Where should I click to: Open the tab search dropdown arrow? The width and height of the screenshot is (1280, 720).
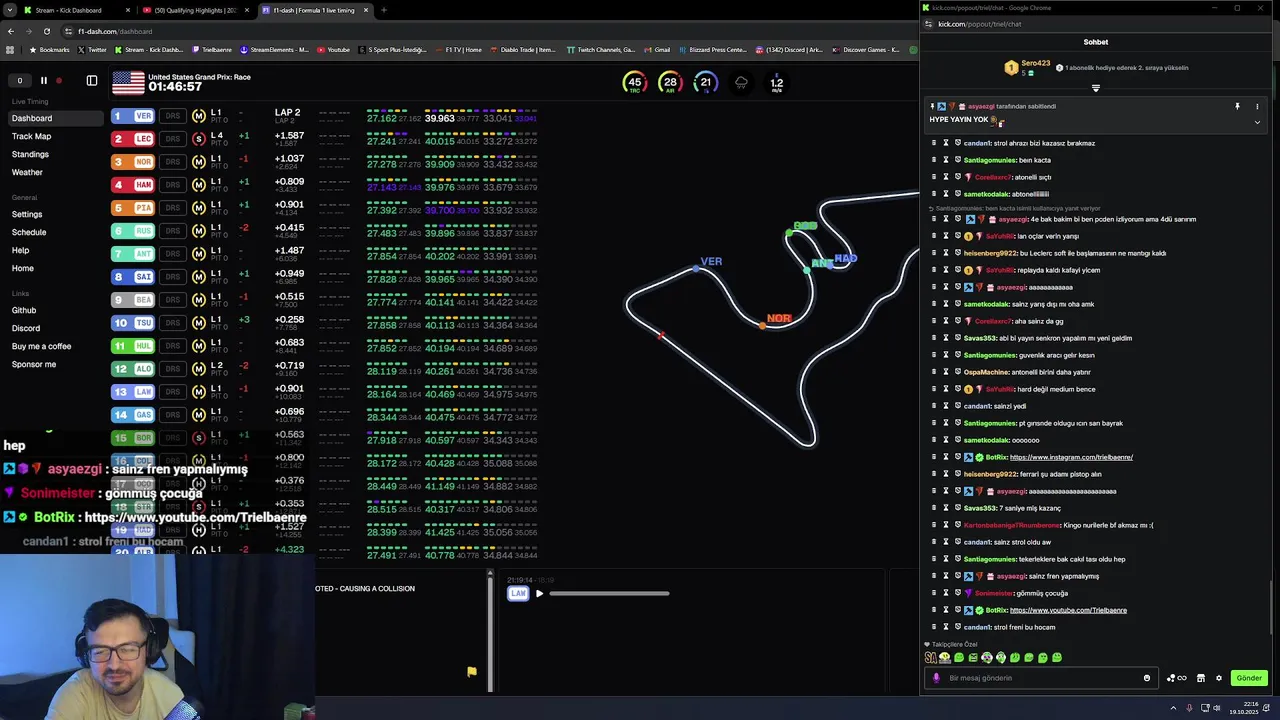point(9,10)
